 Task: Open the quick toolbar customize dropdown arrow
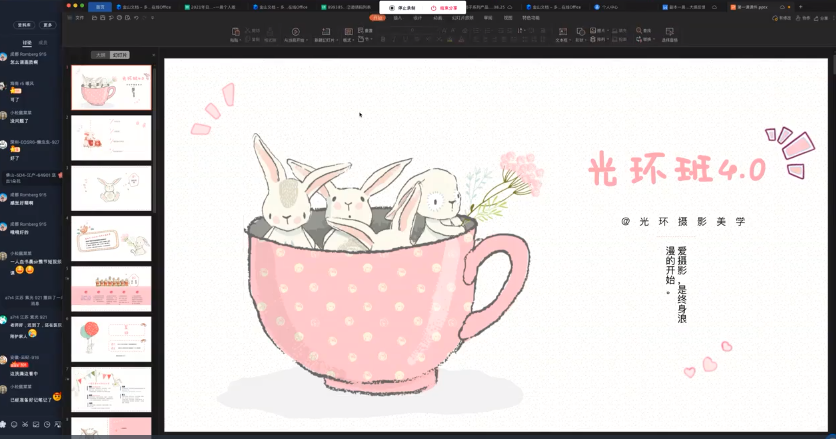[152, 18]
